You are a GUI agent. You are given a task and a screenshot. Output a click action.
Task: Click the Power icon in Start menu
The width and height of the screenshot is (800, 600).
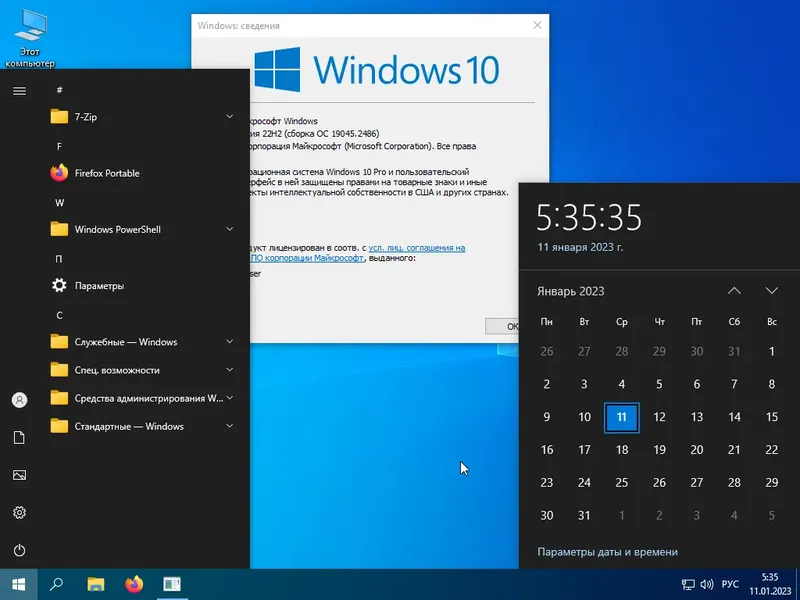click(x=18, y=549)
